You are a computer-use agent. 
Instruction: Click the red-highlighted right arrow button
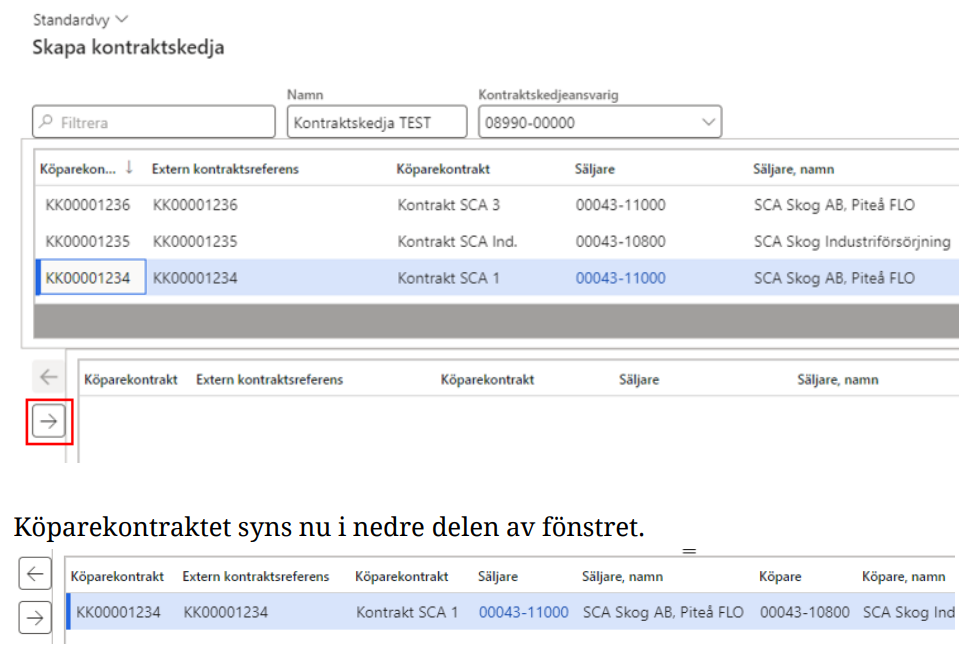point(48,422)
